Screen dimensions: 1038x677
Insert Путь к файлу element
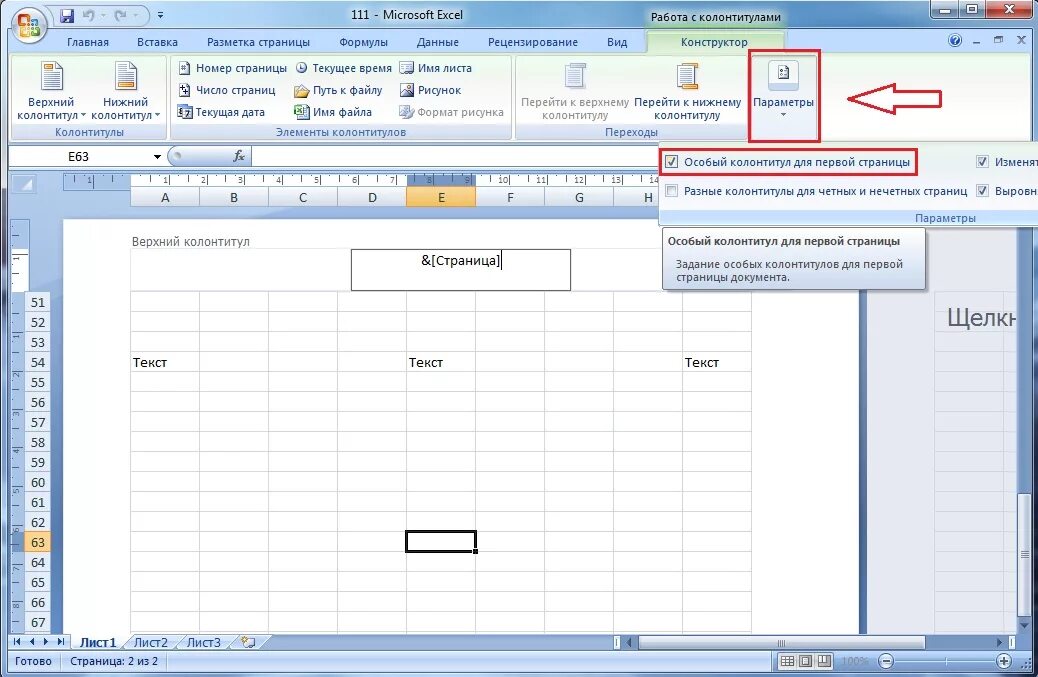click(338, 90)
